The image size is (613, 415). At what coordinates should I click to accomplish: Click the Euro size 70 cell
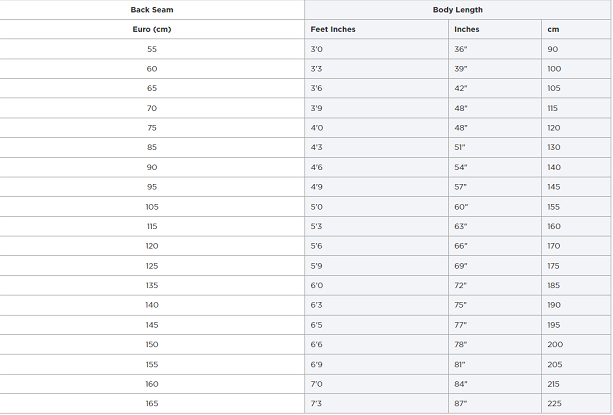[152, 108]
